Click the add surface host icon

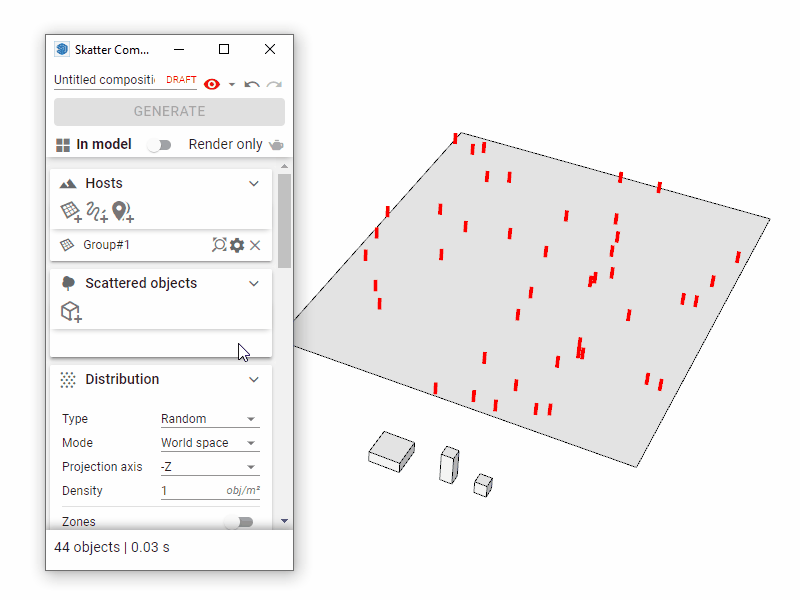pos(71,211)
